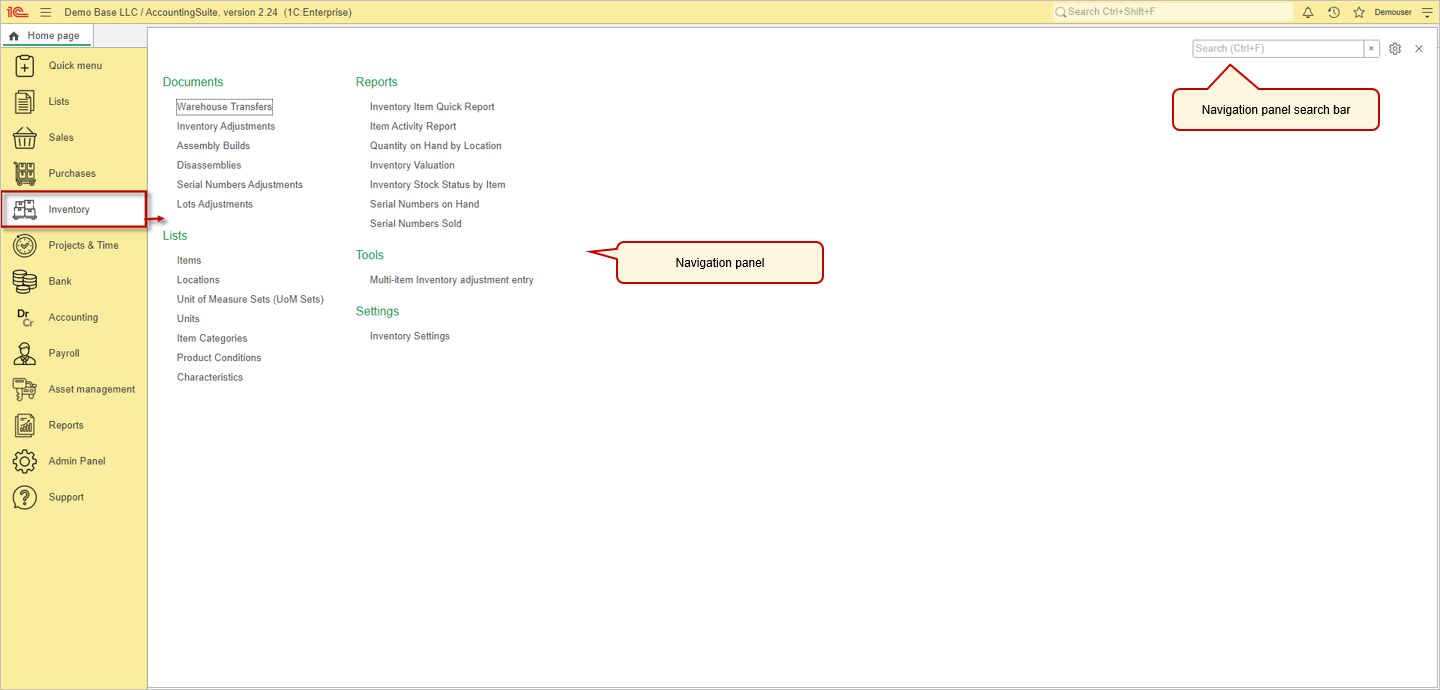Select the Bank coins icon
Viewport: 1440px width, 690px height.
(24, 281)
